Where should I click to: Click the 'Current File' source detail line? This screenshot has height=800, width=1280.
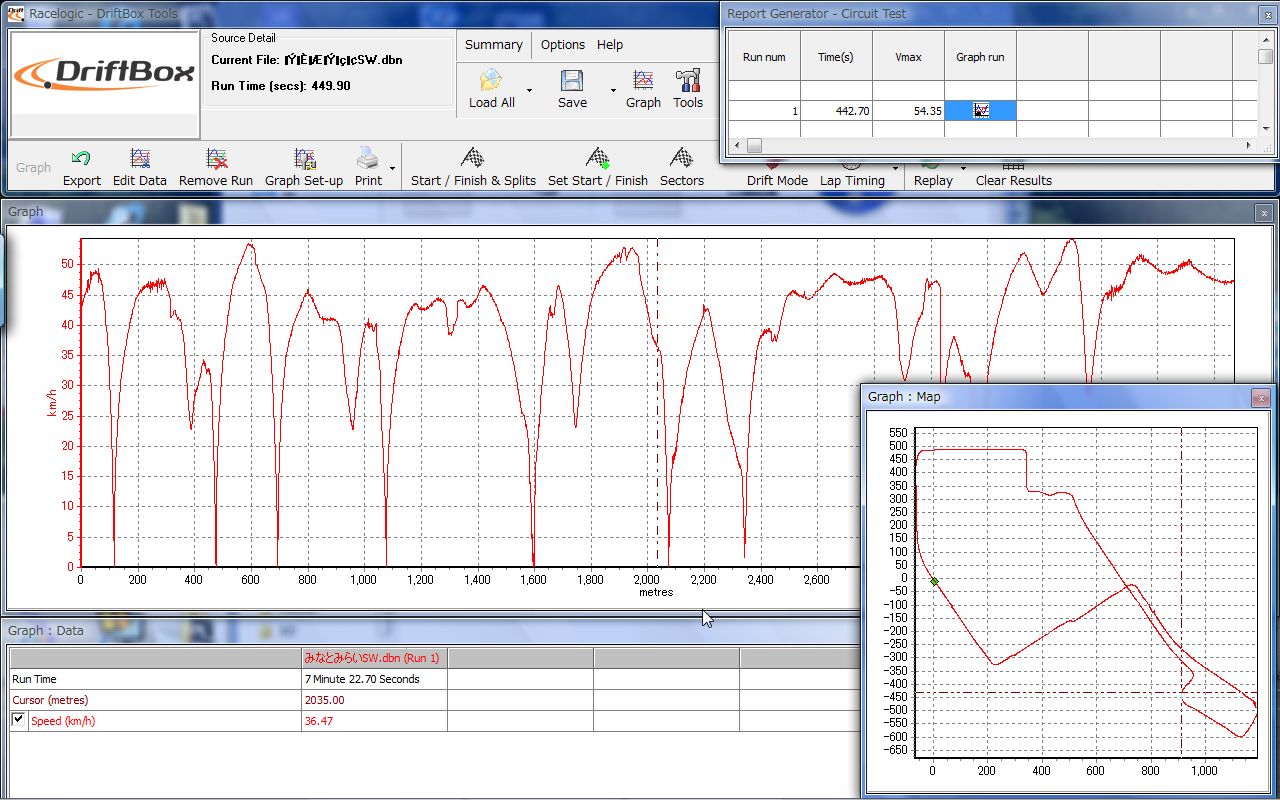click(307, 60)
